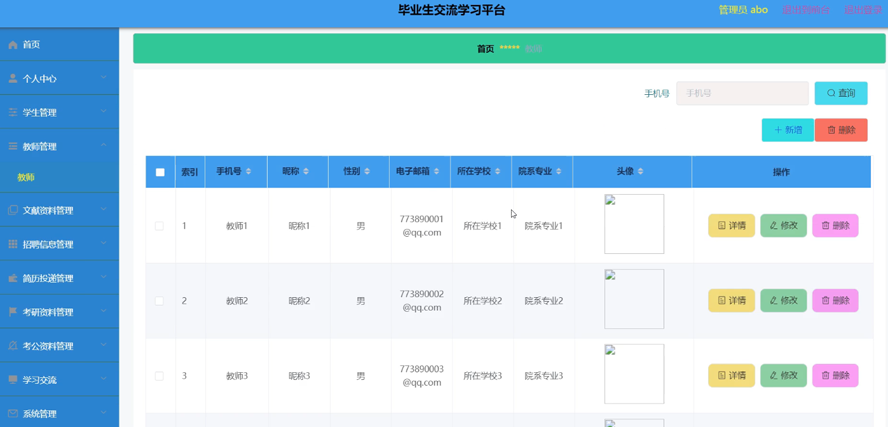Screen dimensions: 888x427
Task: Click email cell 773890001@qq.com
Action: (x=422, y=225)
